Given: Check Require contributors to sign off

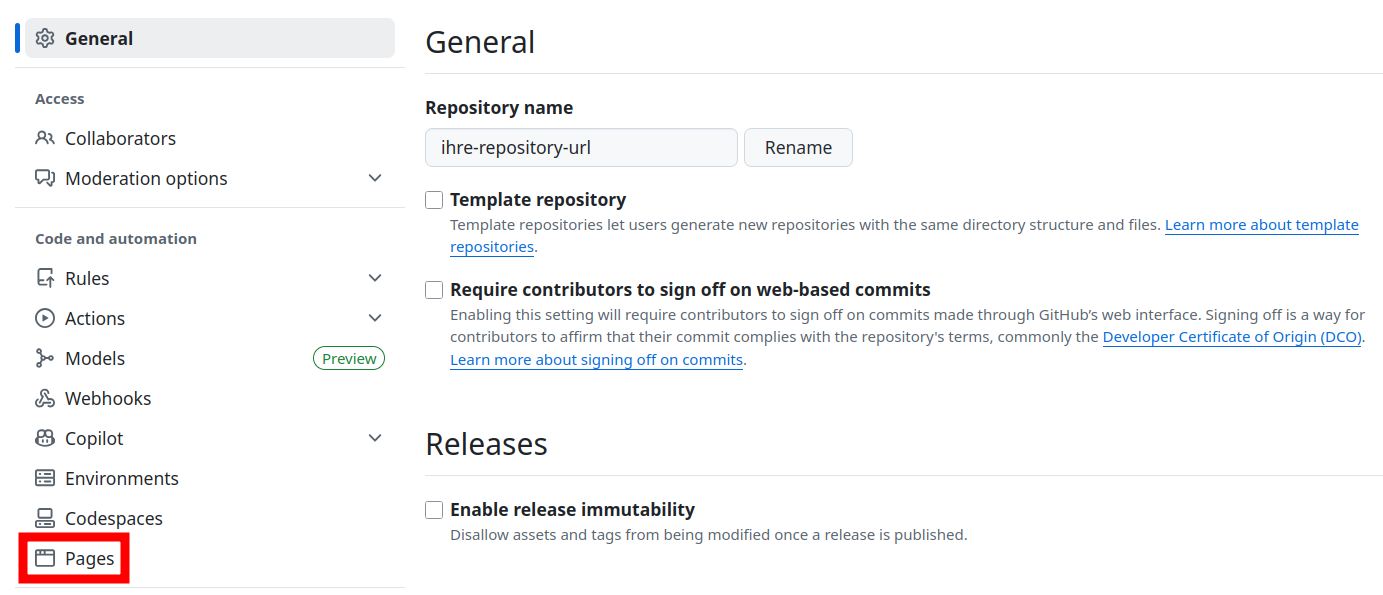Looking at the screenshot, I should (x=434, y=290).
